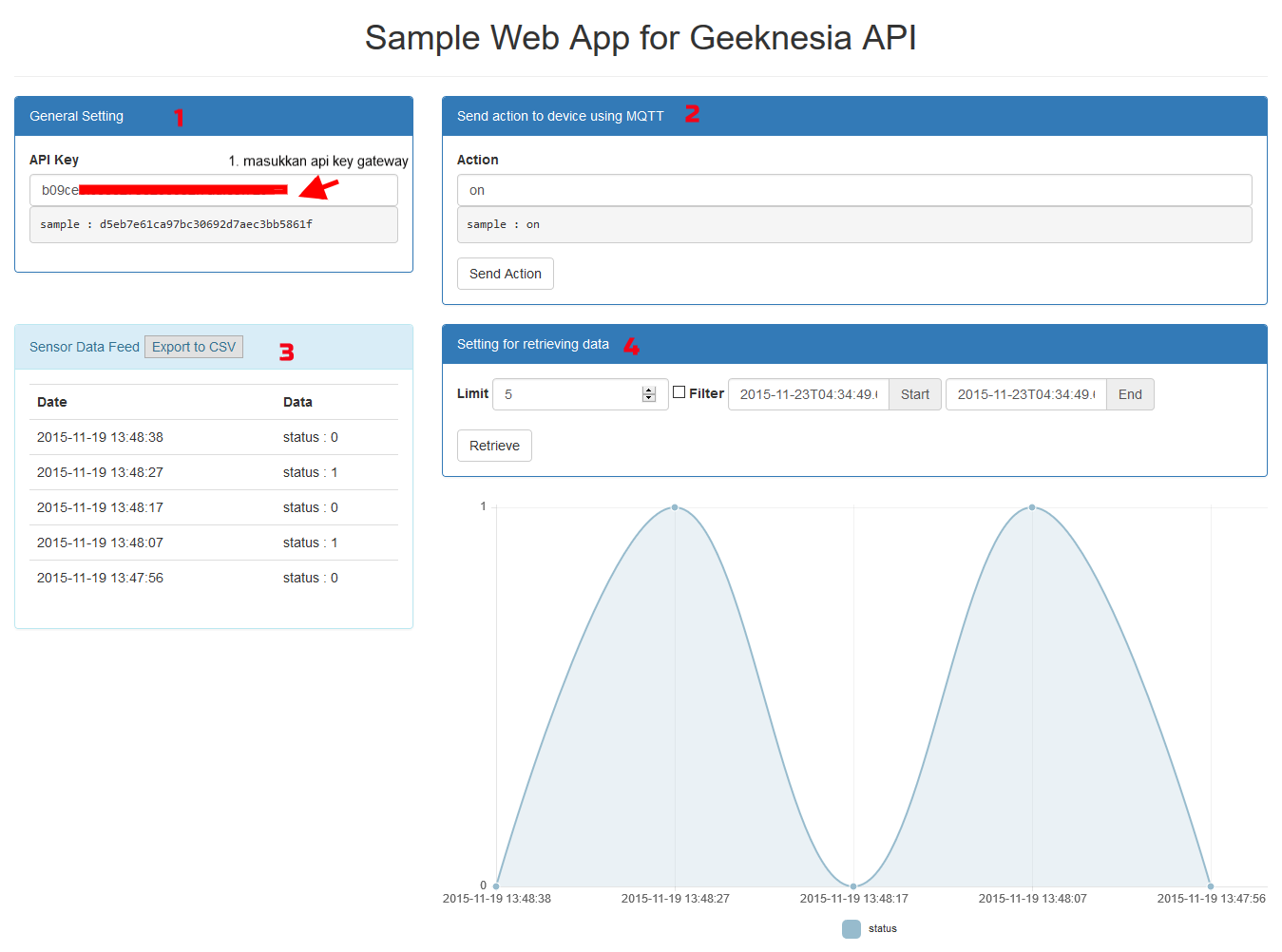This screenshot has width=1282, height=952.
Task: Click the Limit field label
Action: point(472,393)
